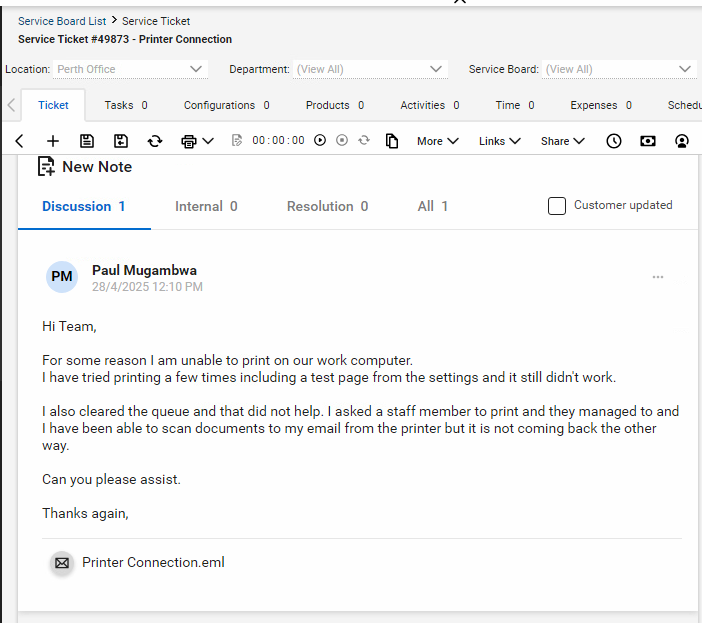
Task: Stop the ticket timer
Action: 342,141
